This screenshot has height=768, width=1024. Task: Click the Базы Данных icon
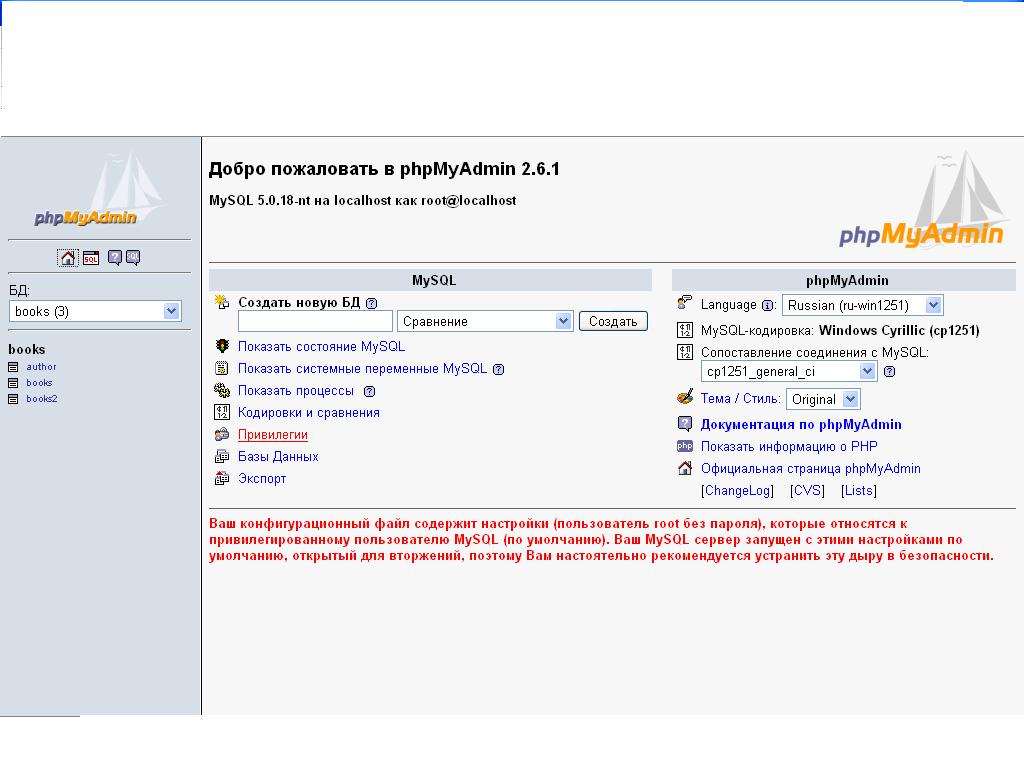click(222, 456)
